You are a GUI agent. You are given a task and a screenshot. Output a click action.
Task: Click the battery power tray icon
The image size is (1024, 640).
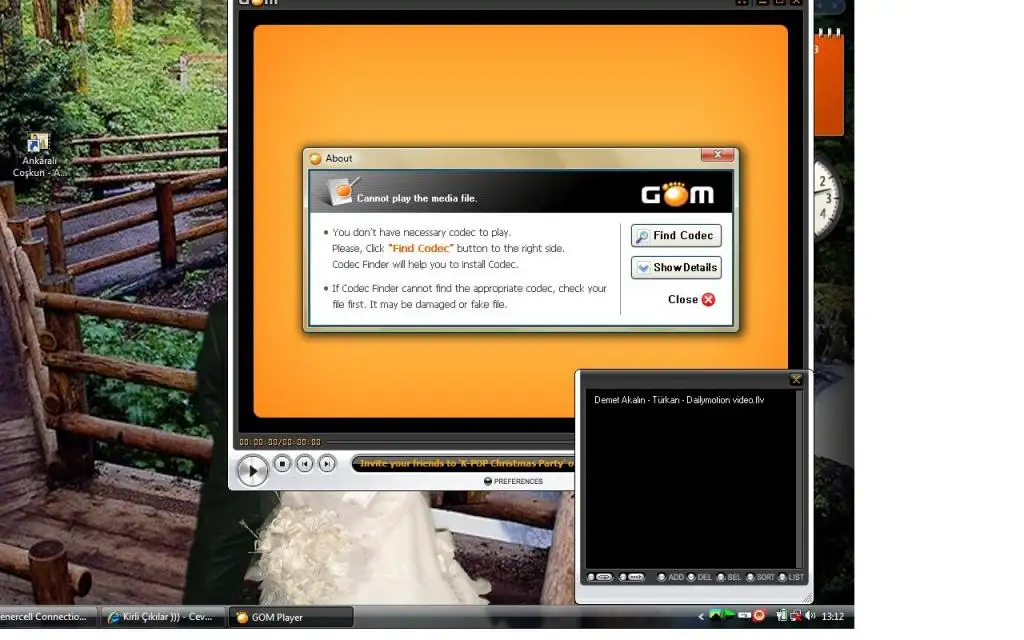point(780,615)
